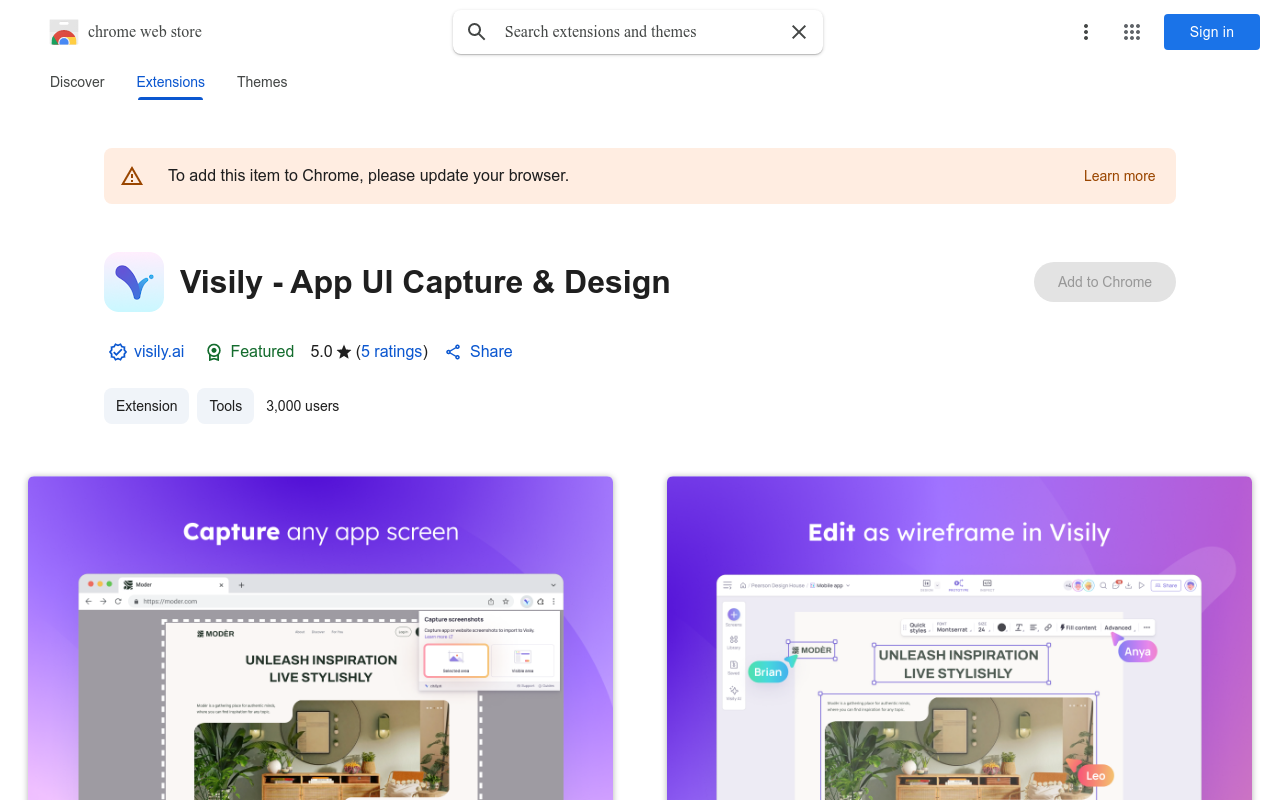Open the 5 ratings link
This screenshot has width=1280, height=800.
coord(391,352)
